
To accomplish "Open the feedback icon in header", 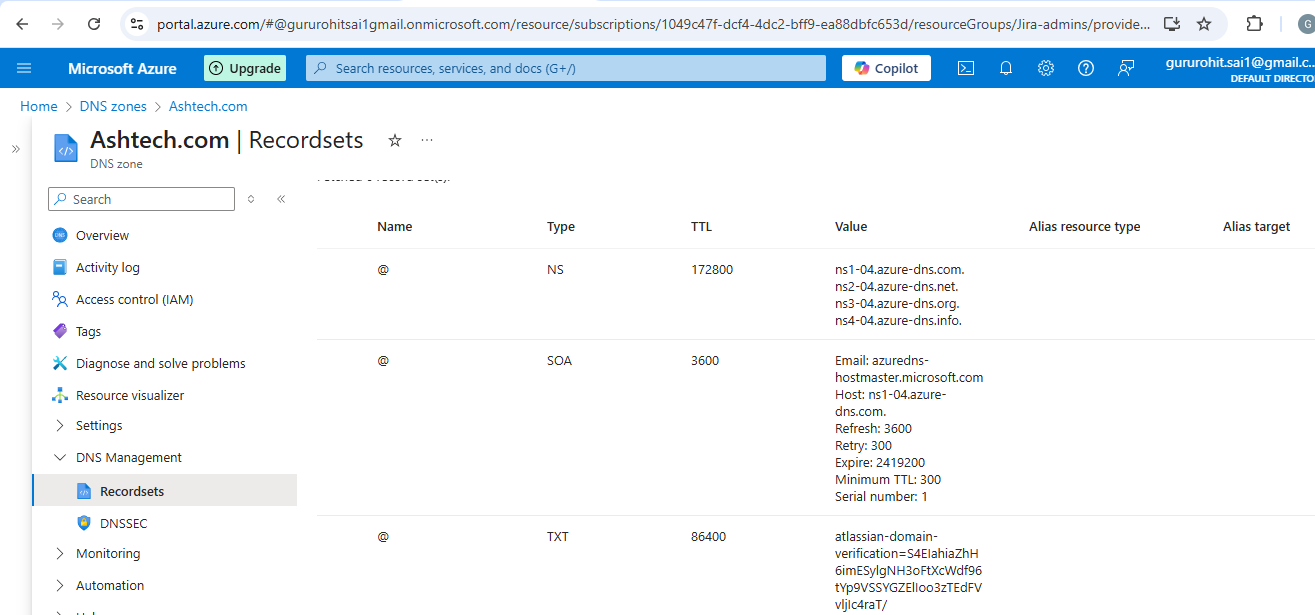I will click(x=1126, y=68).
